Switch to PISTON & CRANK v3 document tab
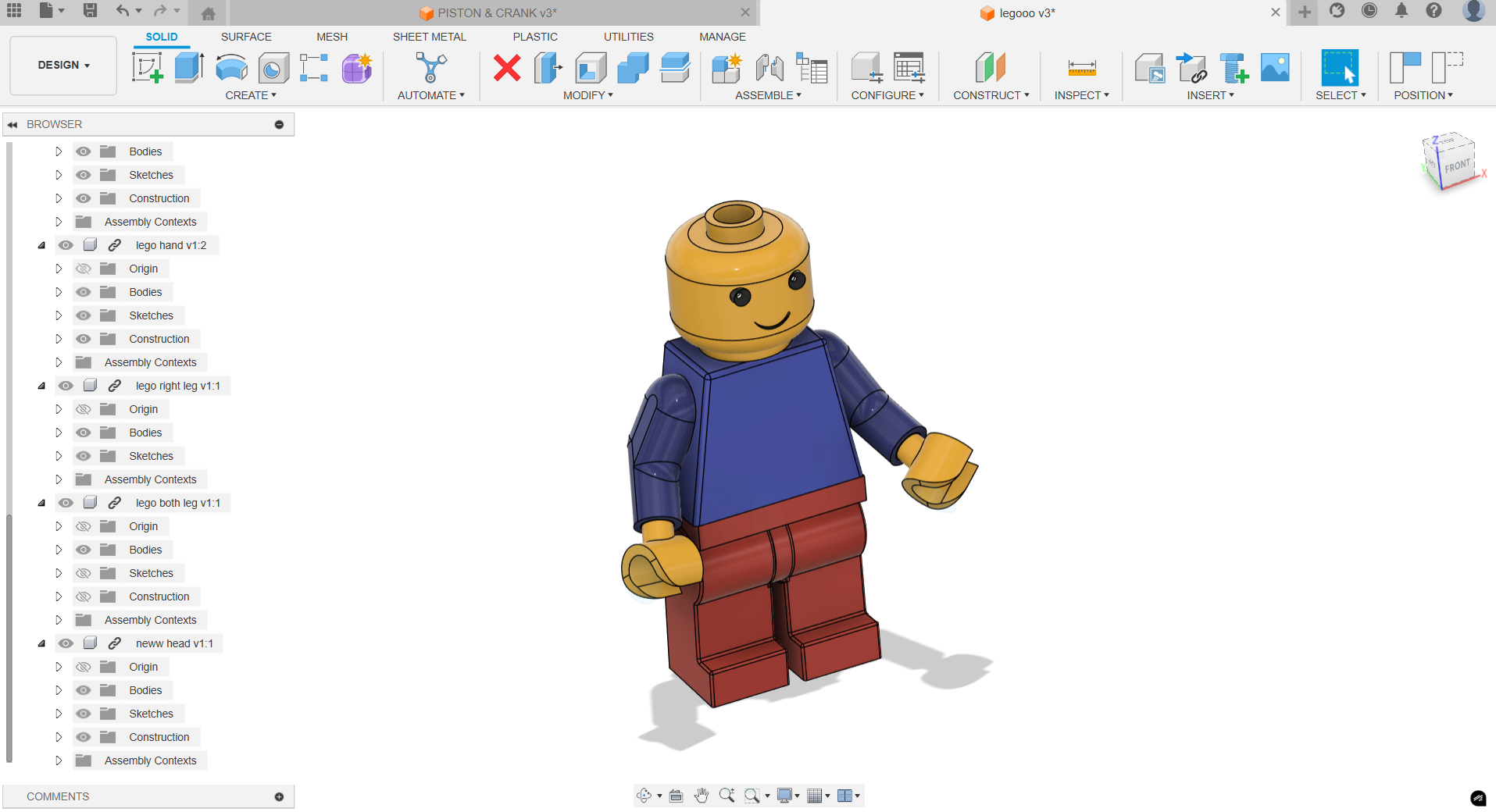 pos(489,12)
